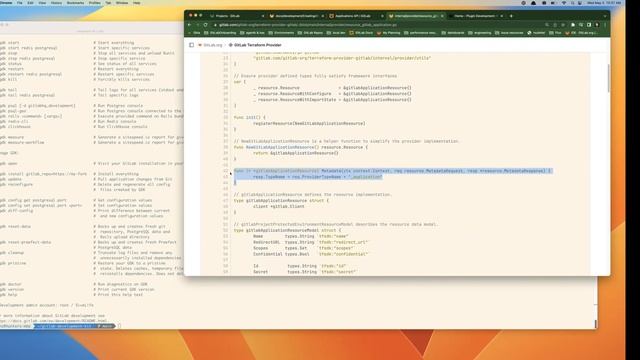This screenshot has width=640, height=360.
Task: Click the Chrome profile avatar icon
Action: click(597, 25)
